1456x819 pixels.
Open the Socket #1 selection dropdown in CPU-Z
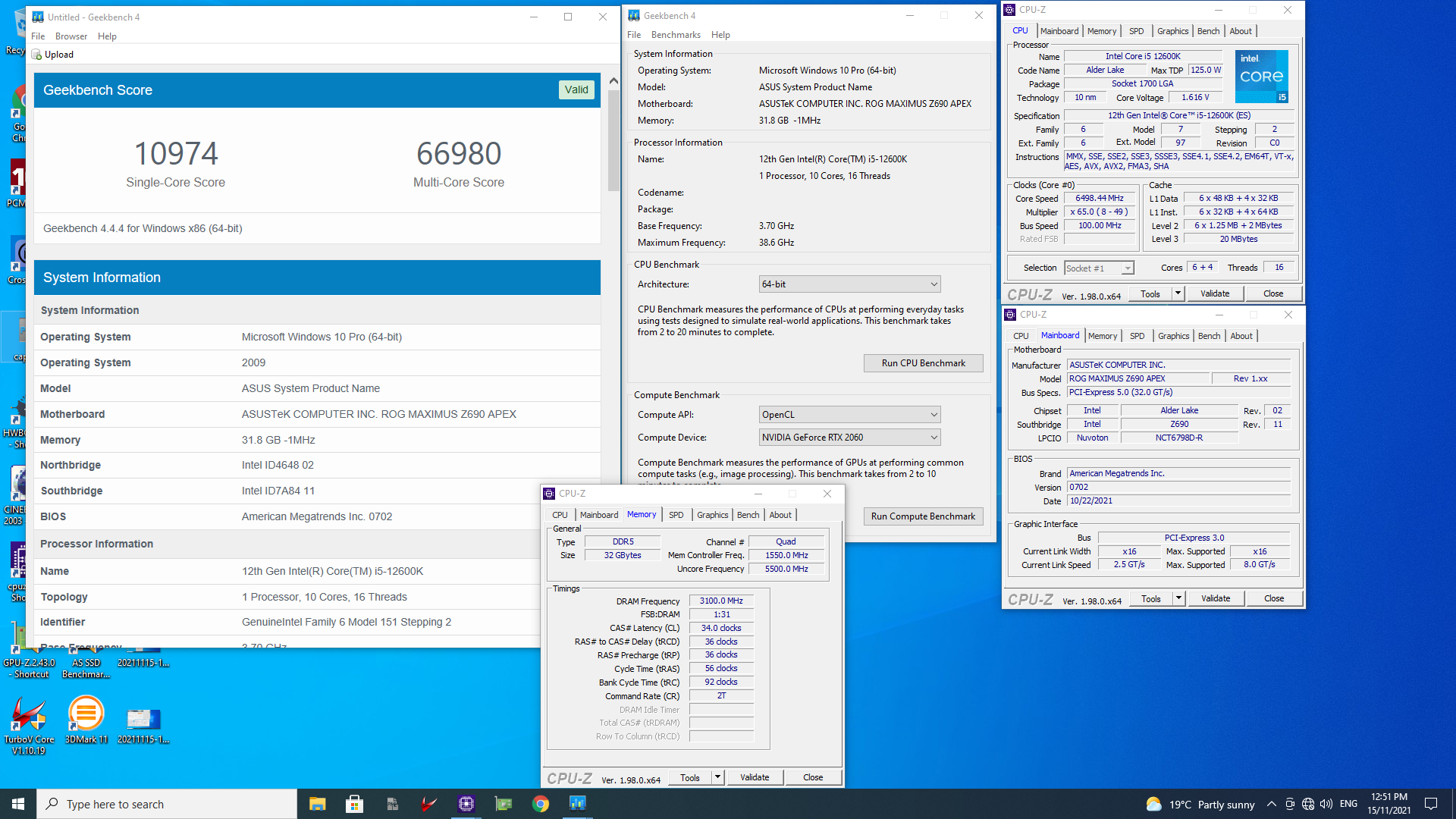point(1098,268)
